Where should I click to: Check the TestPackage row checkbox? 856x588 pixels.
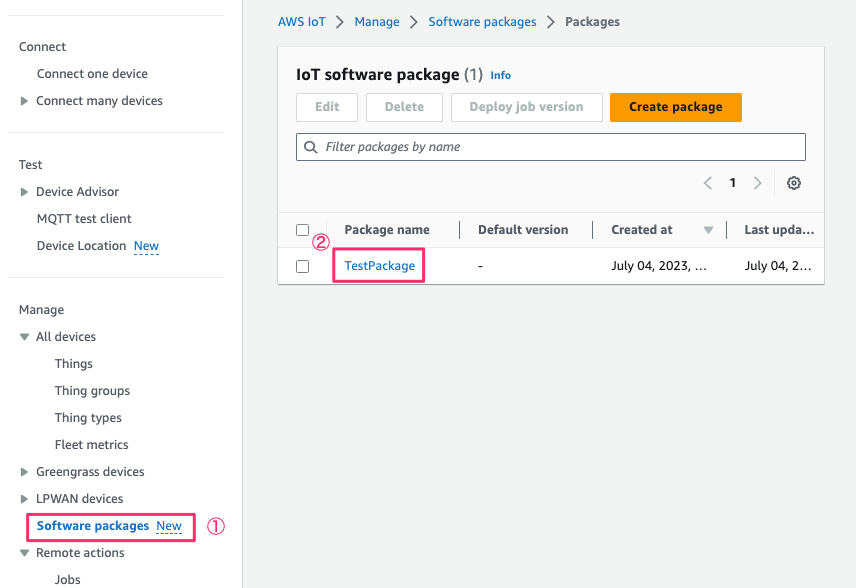pyautogui.click(x=303, y=265)
